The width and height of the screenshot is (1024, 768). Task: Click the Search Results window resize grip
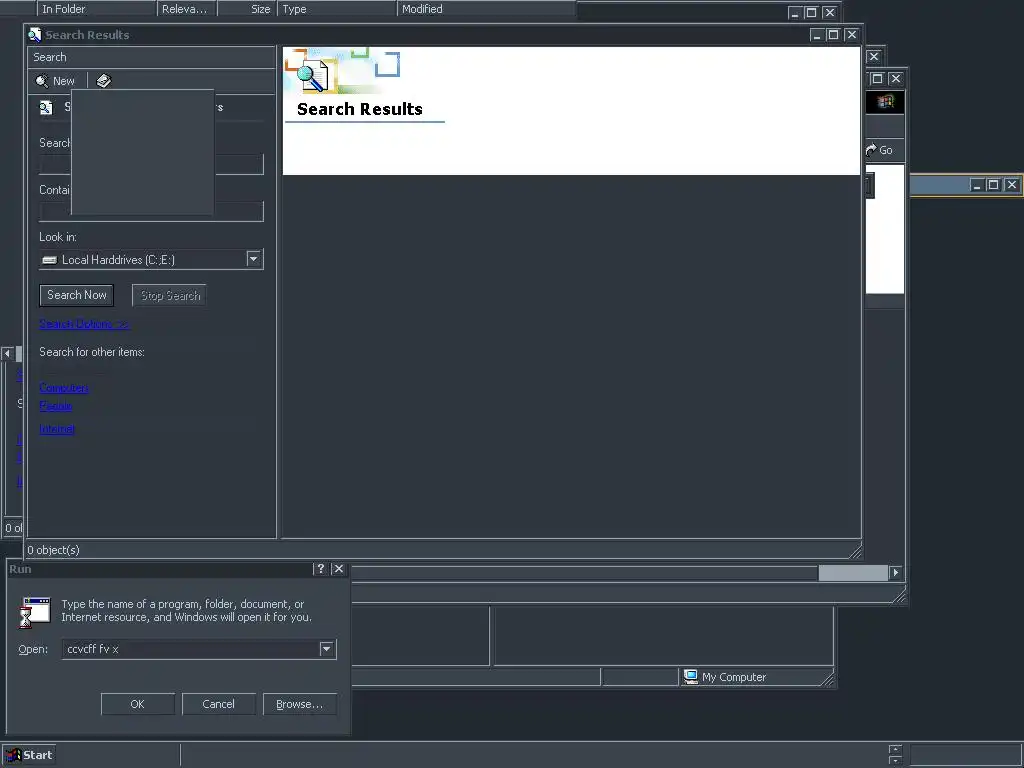point(855,552)
